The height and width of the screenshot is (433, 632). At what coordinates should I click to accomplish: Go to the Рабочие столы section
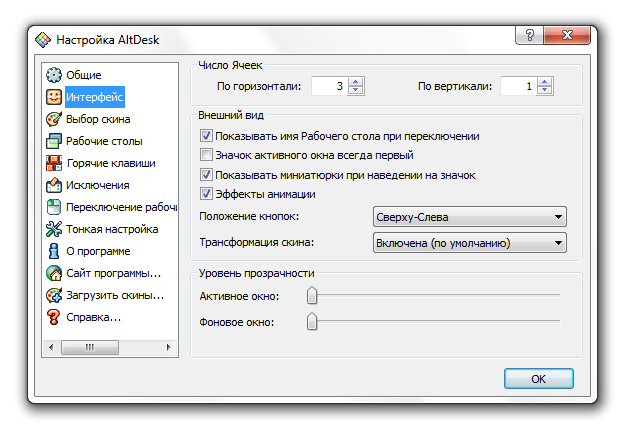click(104, 141)
